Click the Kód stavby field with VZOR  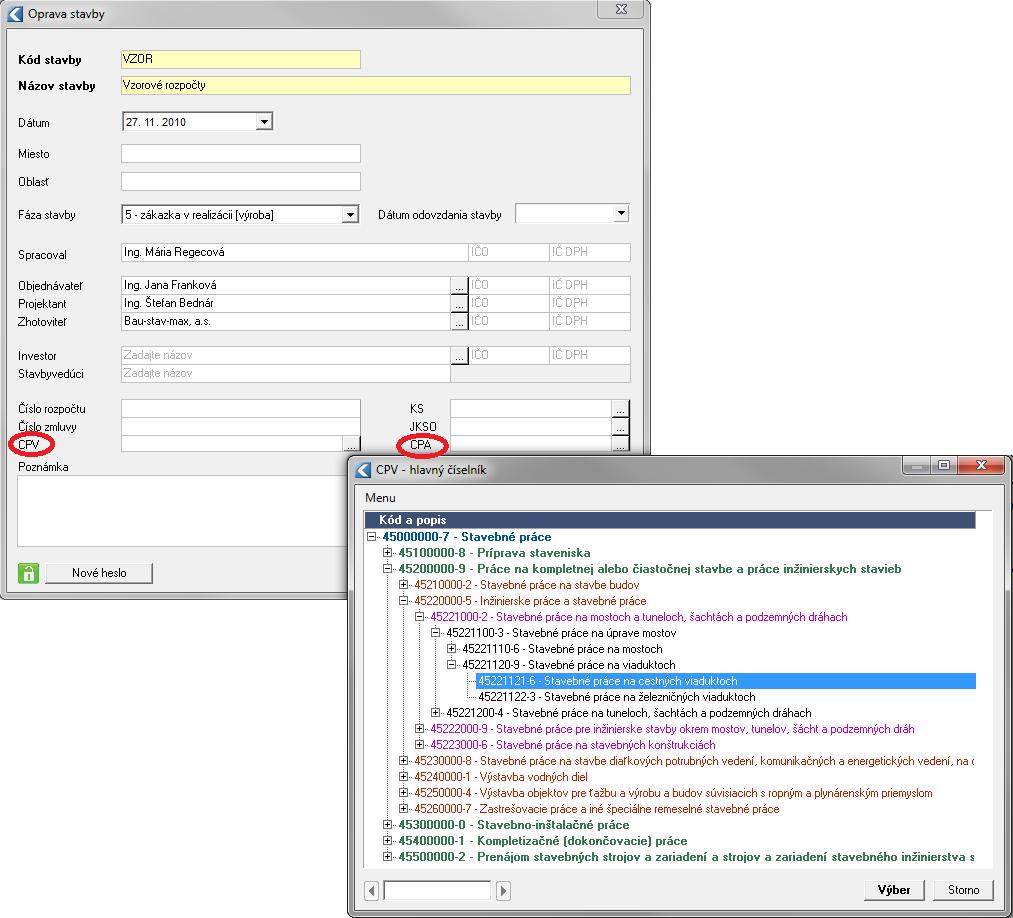coord(240,59)
